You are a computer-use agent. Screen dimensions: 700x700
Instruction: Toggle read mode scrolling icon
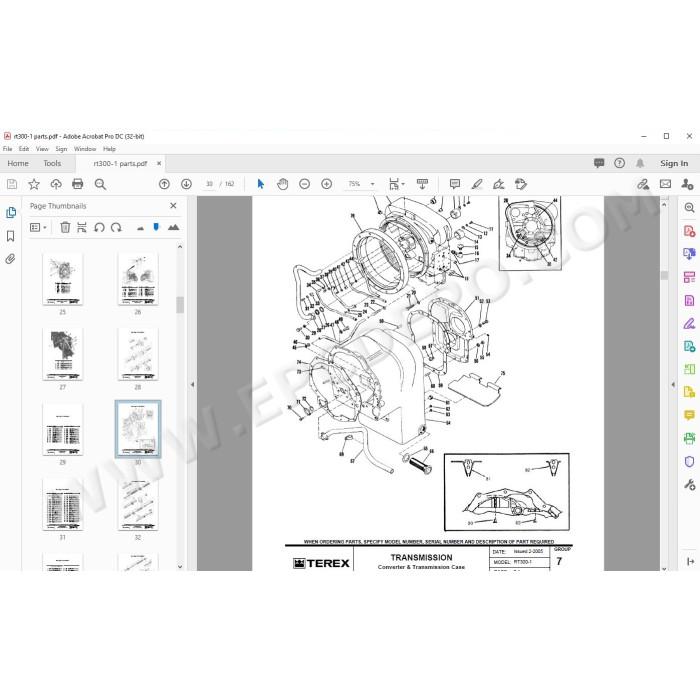coord(422,184)
